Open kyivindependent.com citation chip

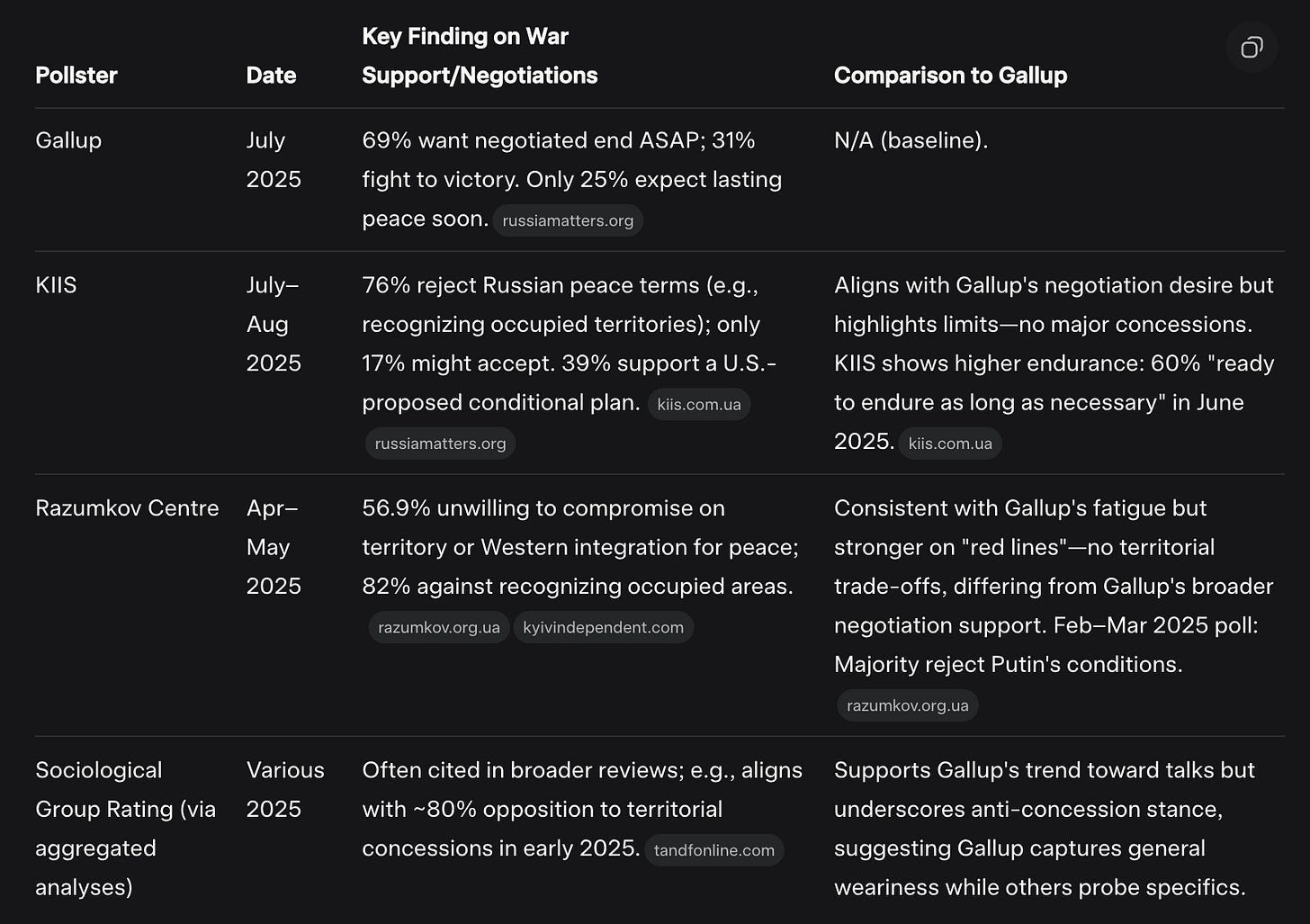pyautogui.click(x=604, y=627)
